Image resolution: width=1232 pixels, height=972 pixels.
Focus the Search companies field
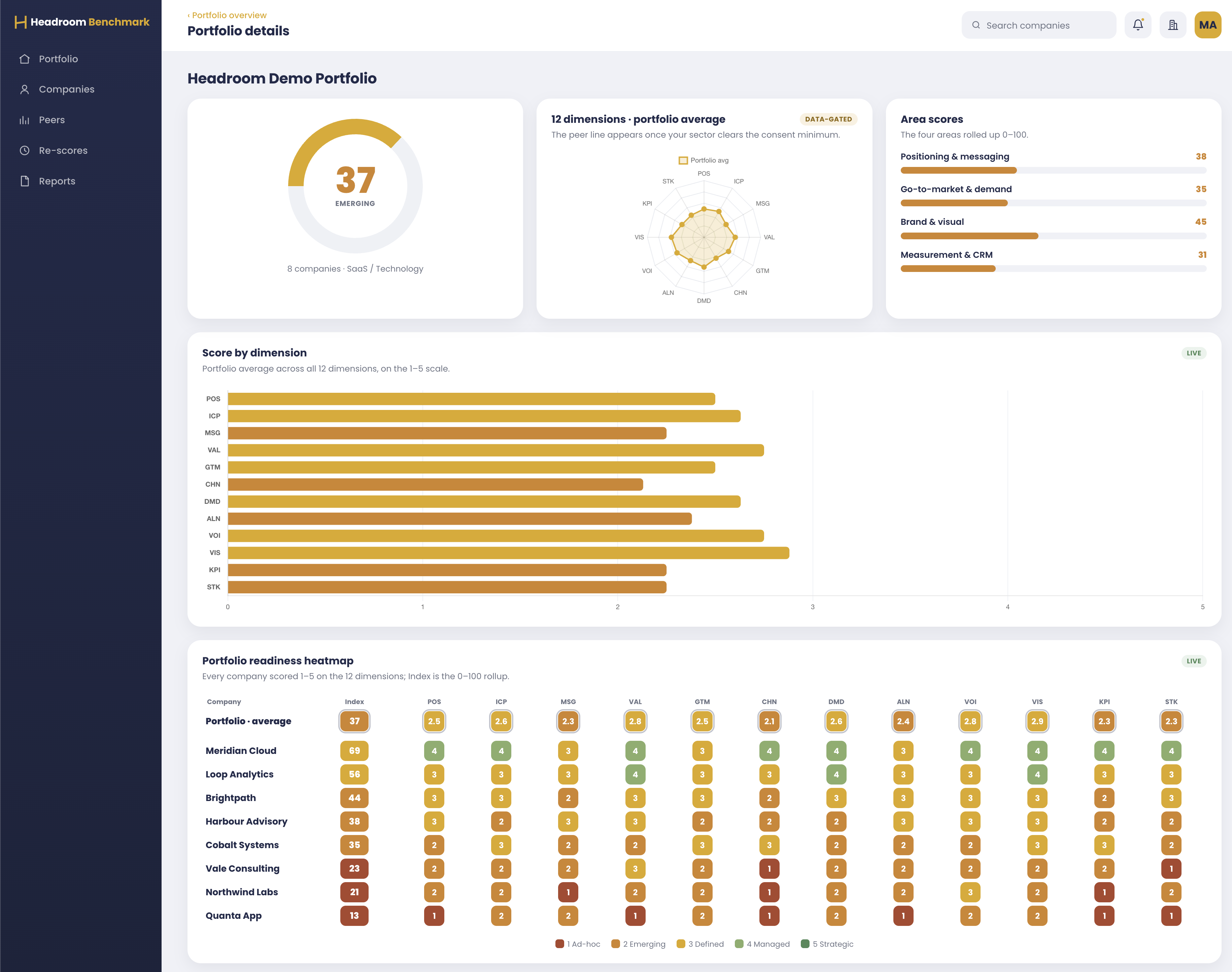click(x=1038, y=25)
